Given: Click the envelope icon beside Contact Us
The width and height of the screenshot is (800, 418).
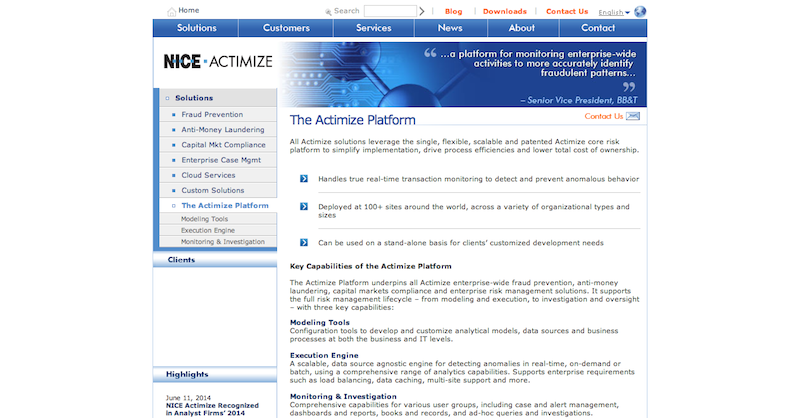Looking at the screenshot, I should click(633, 116).
